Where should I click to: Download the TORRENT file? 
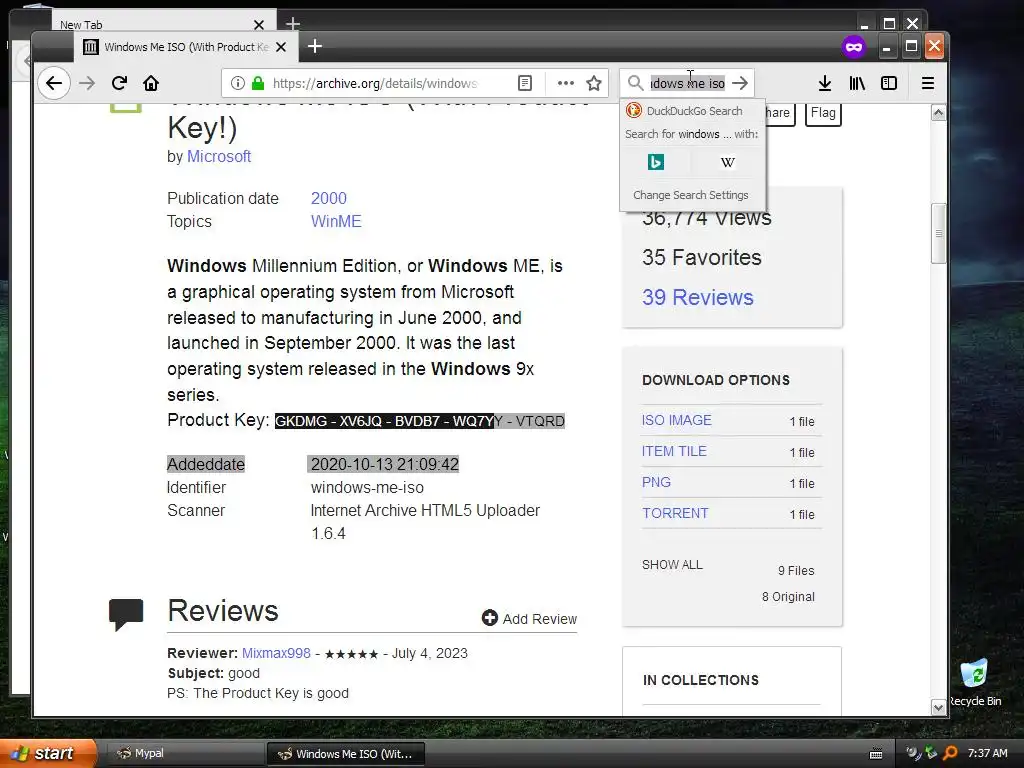[675, 513]
